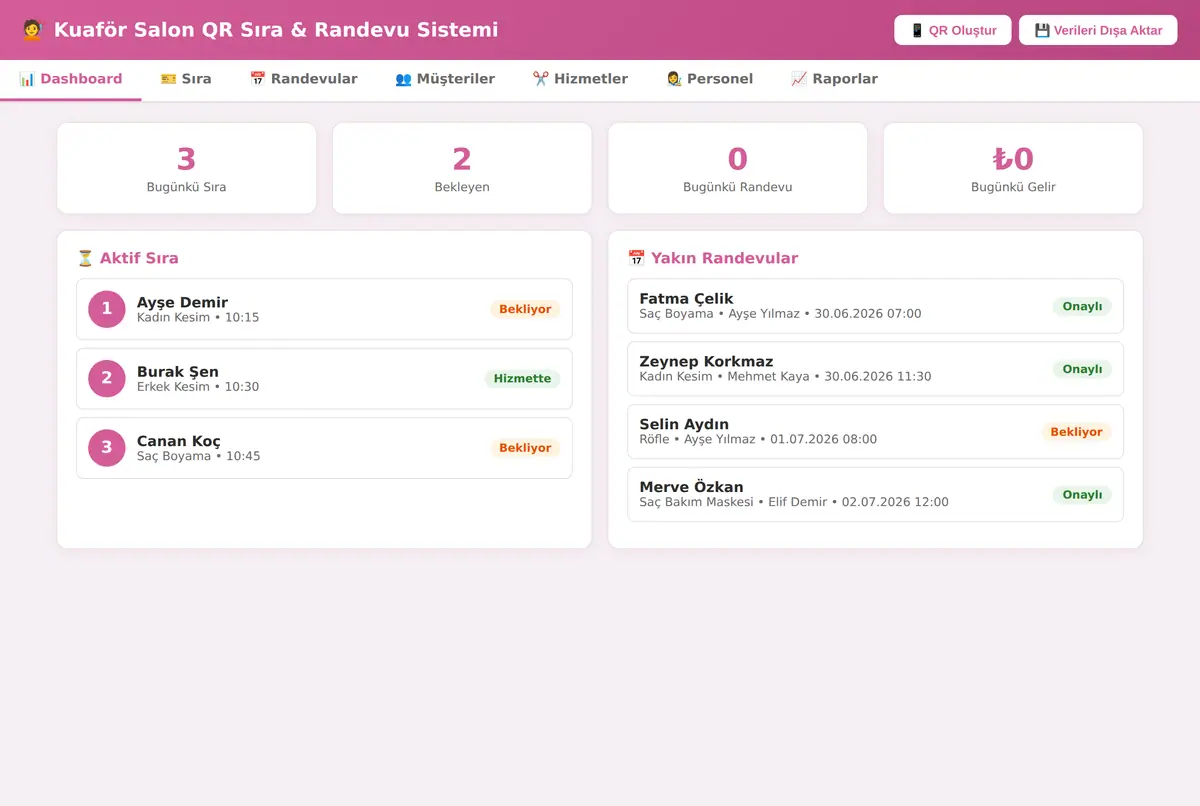Click the ticket icon on Sıra tab
1200x806 pixels.
[168, 79]
